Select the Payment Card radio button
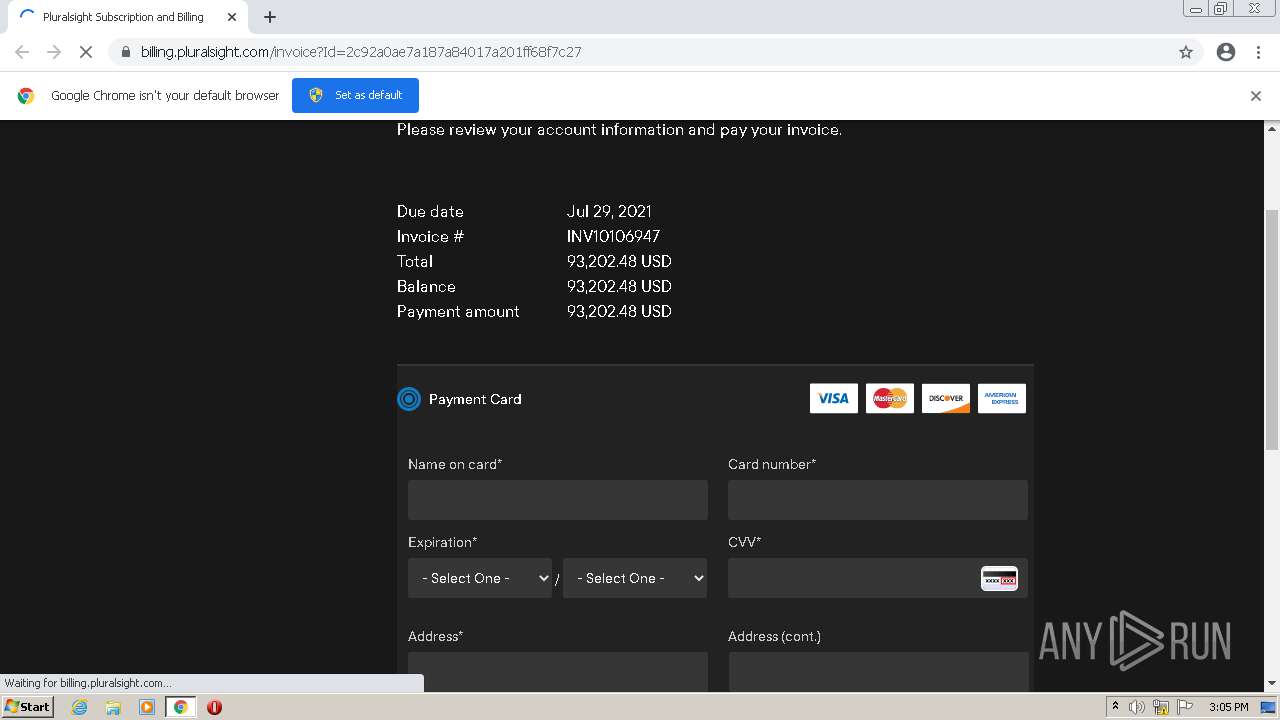Screen dimensions: 1280x720 [409, 399]
